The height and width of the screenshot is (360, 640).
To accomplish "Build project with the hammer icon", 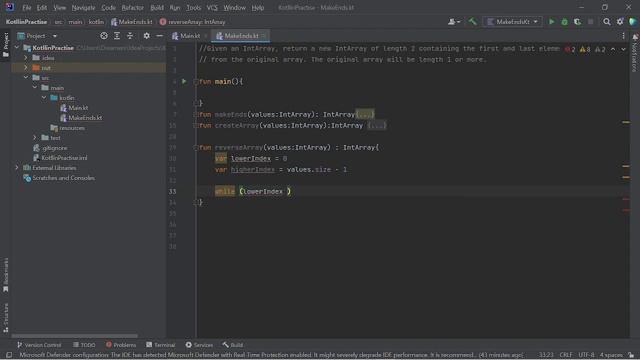I will click(x=473, y=22).
